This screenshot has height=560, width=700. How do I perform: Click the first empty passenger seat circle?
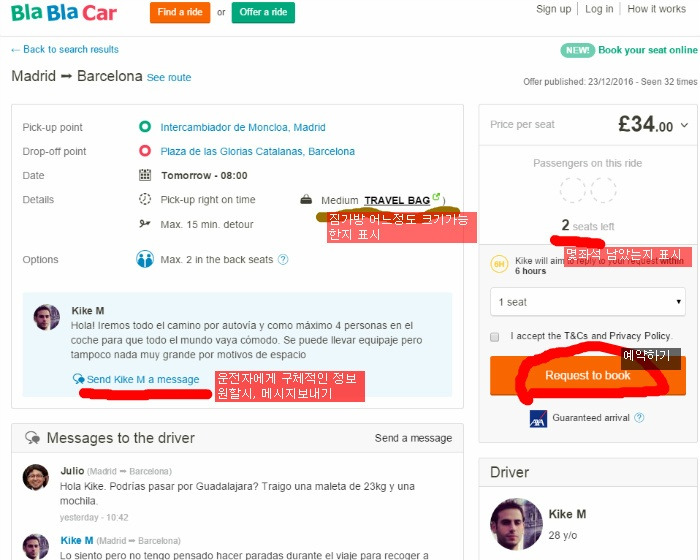coord(573,190)
